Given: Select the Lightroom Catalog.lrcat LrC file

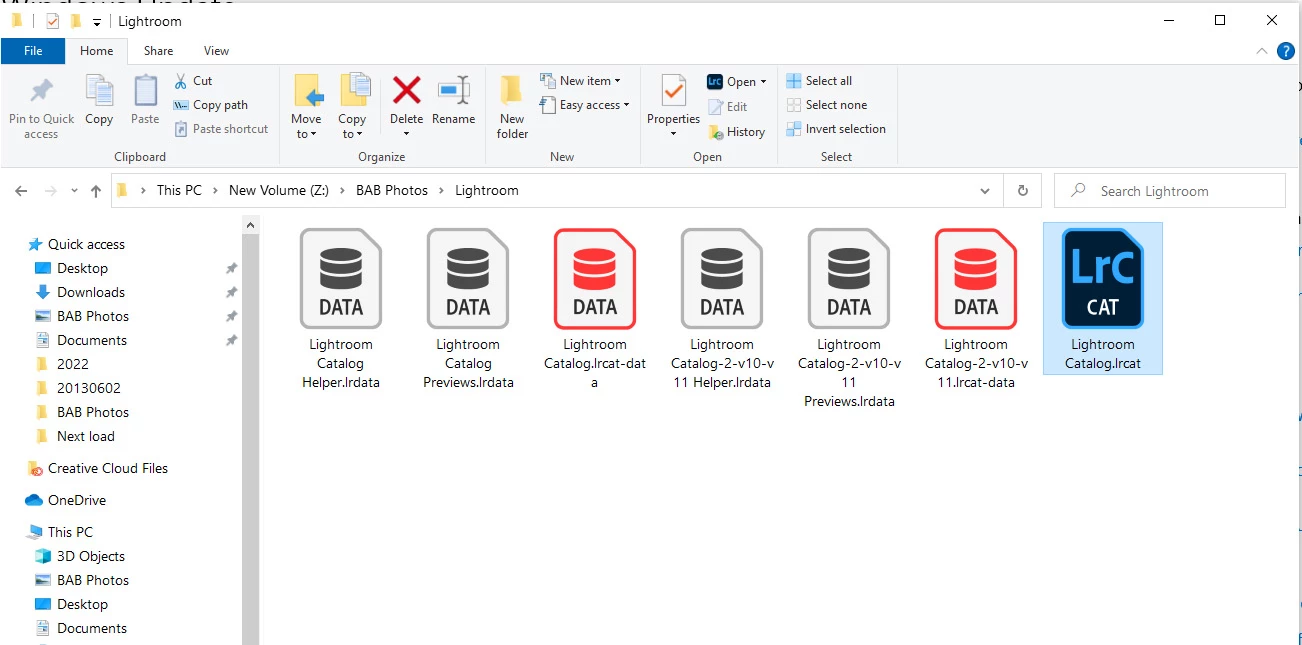Looking at the screenshot, I should [x=1103, y=299].
